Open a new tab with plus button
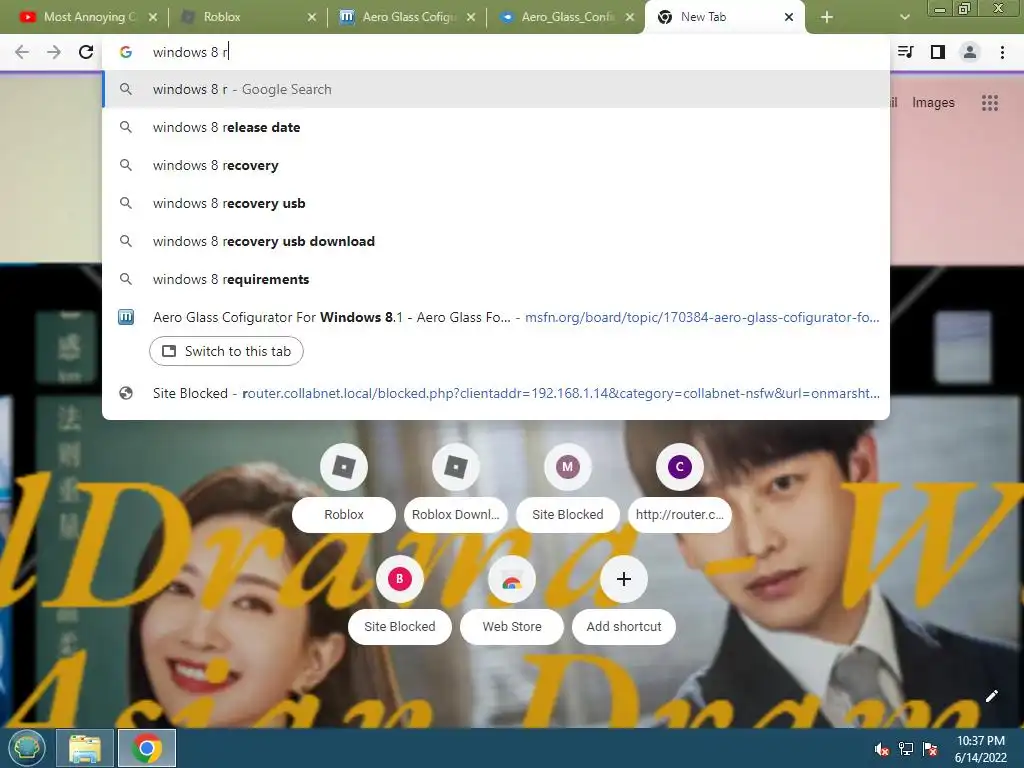Viewport: 1024px width, 768px height. pos(827,17)
